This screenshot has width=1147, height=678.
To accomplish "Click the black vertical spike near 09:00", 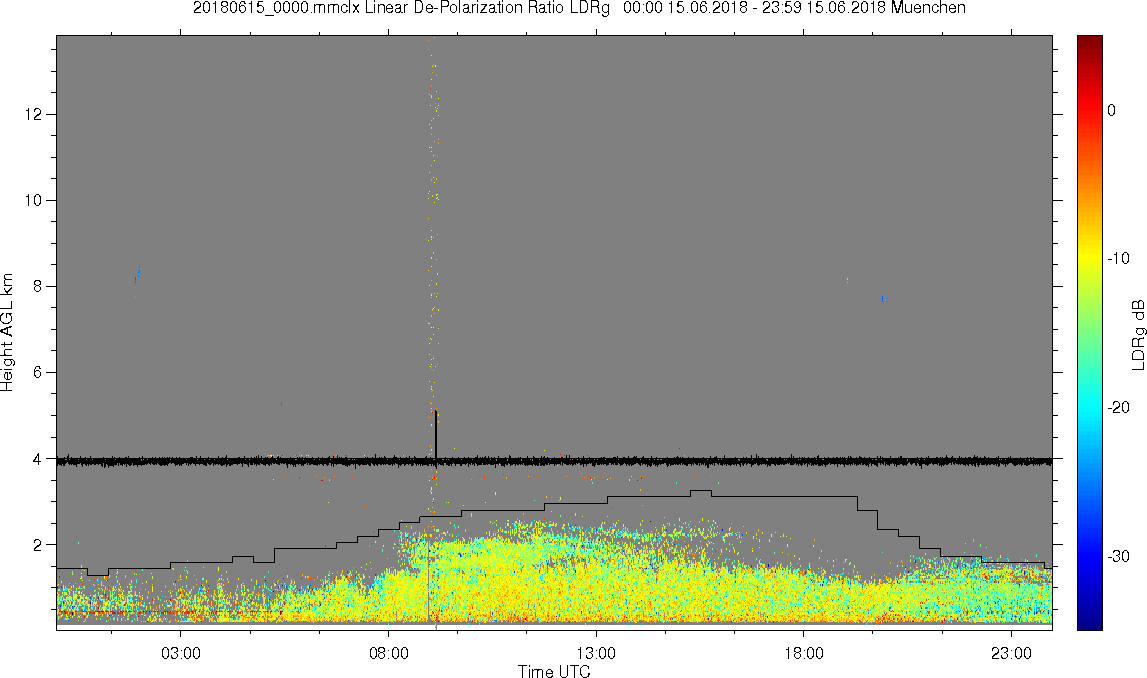I will coord(436,433).
